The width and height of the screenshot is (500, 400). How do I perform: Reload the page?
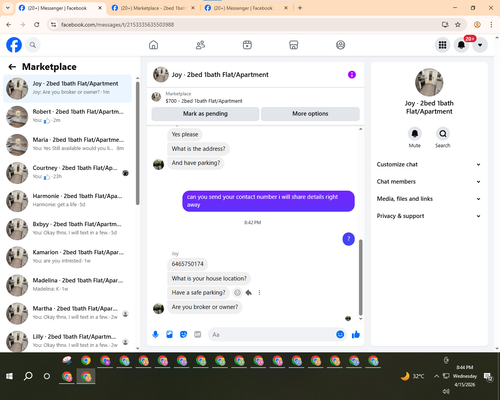[37, 25]
